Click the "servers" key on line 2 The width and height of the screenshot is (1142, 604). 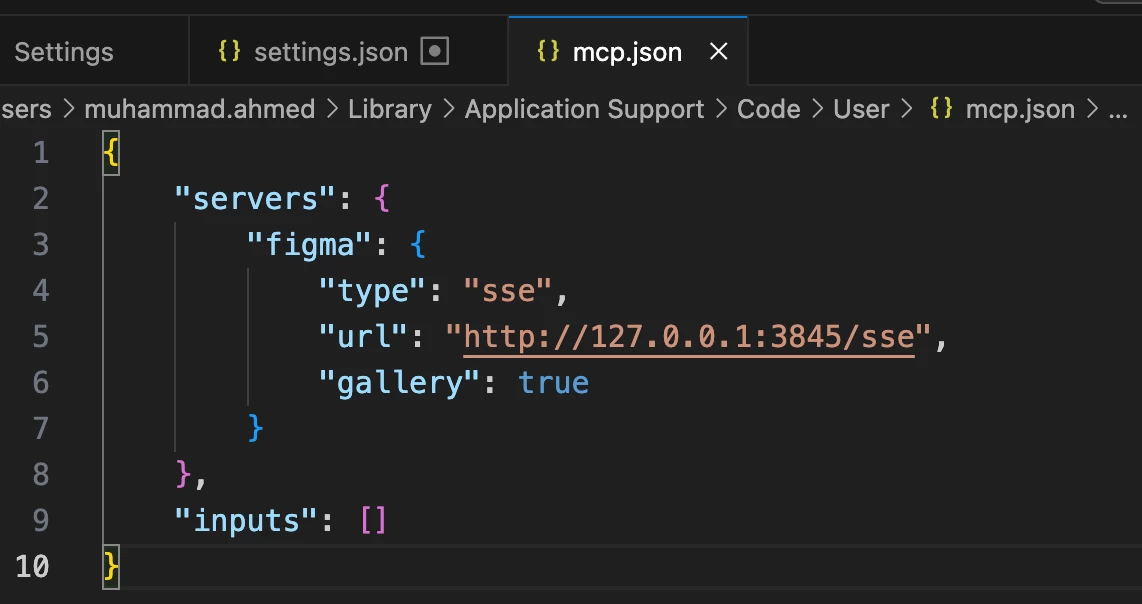point(256,198)
